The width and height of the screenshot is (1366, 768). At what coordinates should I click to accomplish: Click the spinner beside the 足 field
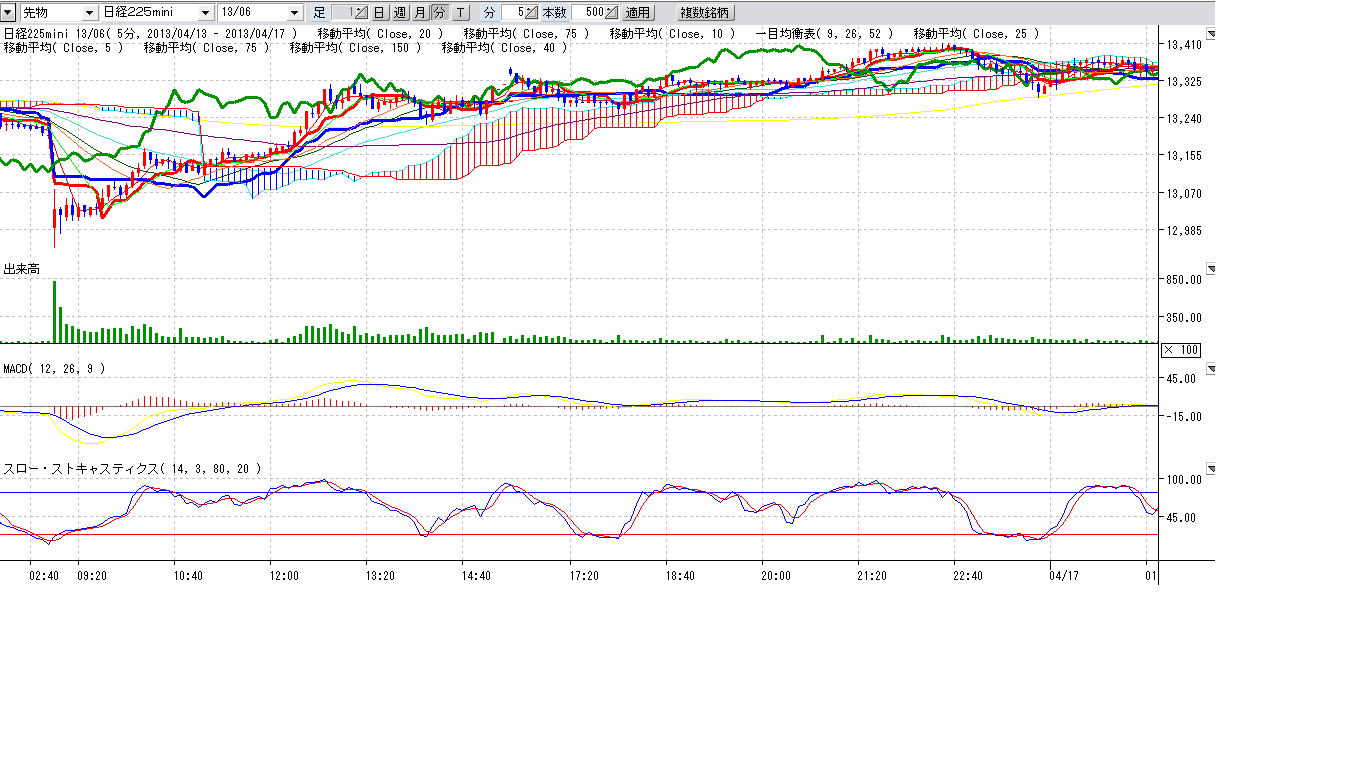click(361, 13)
